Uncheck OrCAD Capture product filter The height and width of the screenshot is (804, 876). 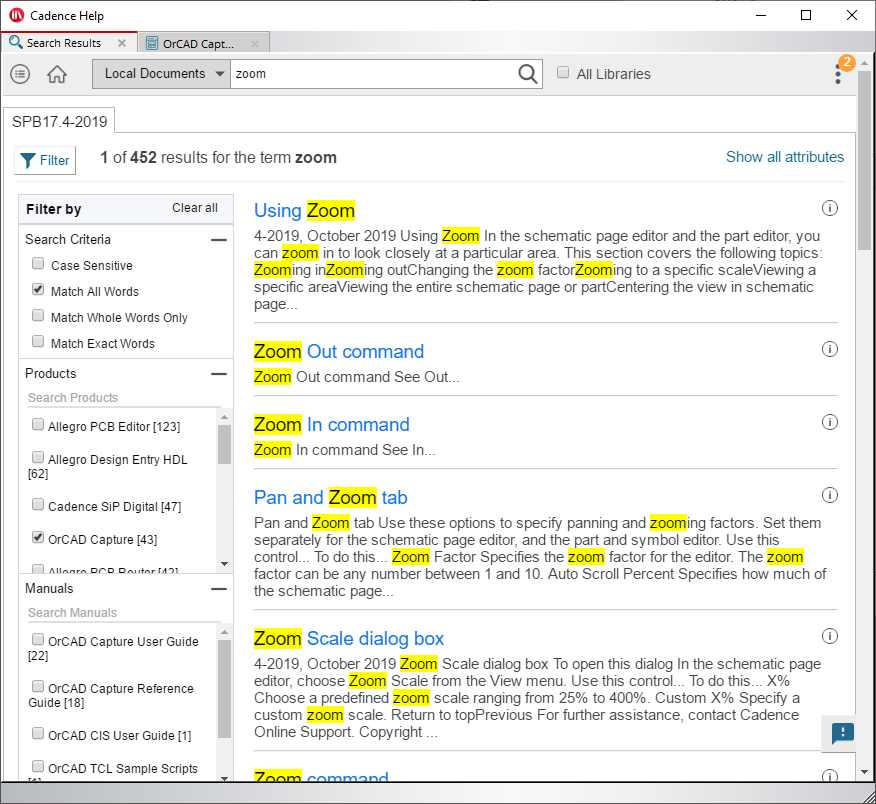pos(38,537)
